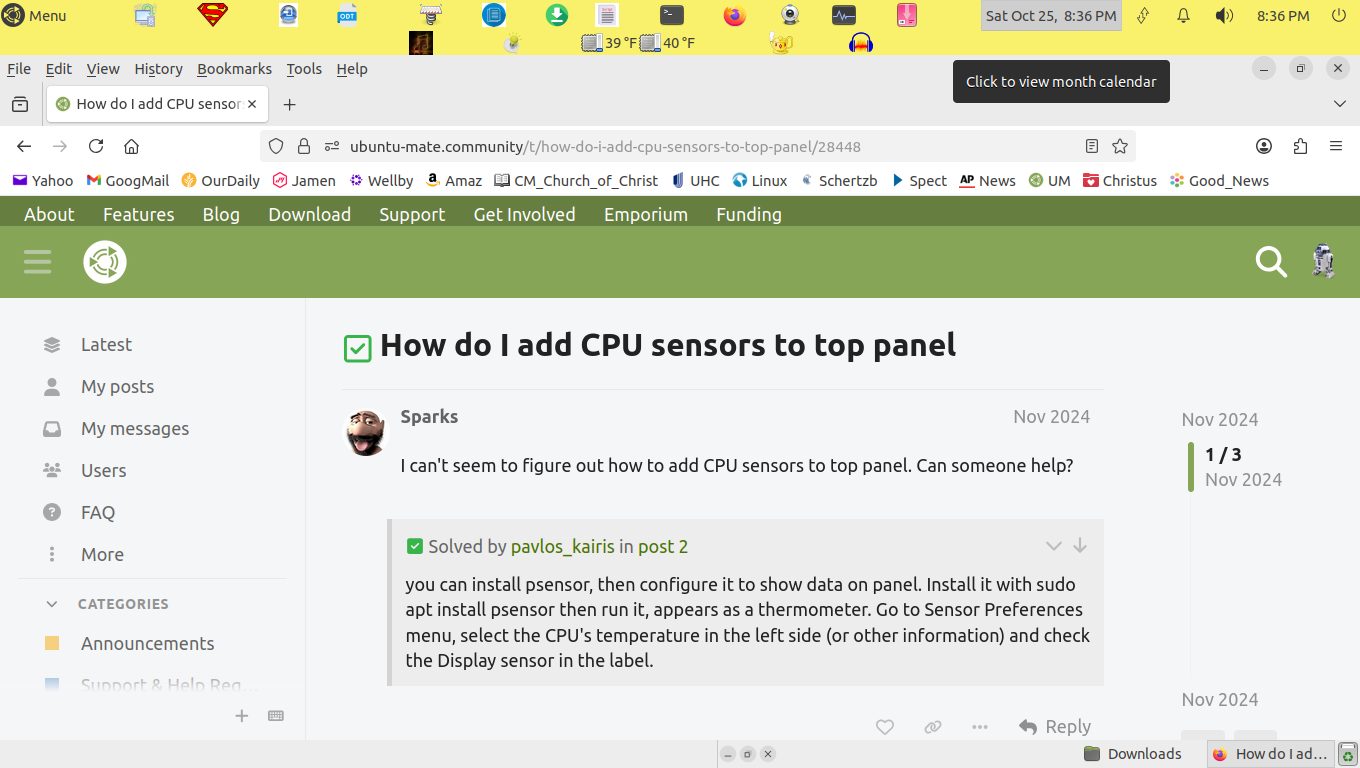Image resolution: width=1360 pixels, height=768 pixels.
Task: Open the Bookmarks menu
Action: coord(234,69)
